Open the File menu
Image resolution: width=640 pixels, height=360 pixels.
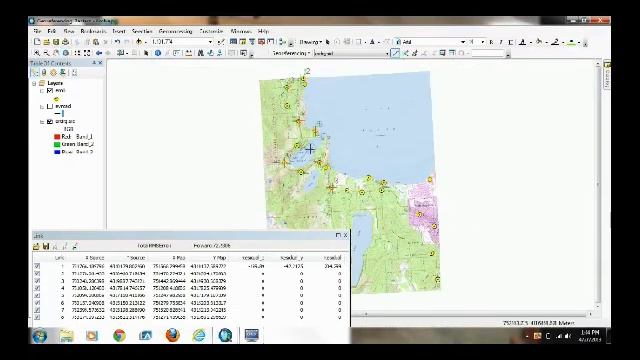point(38,31)
